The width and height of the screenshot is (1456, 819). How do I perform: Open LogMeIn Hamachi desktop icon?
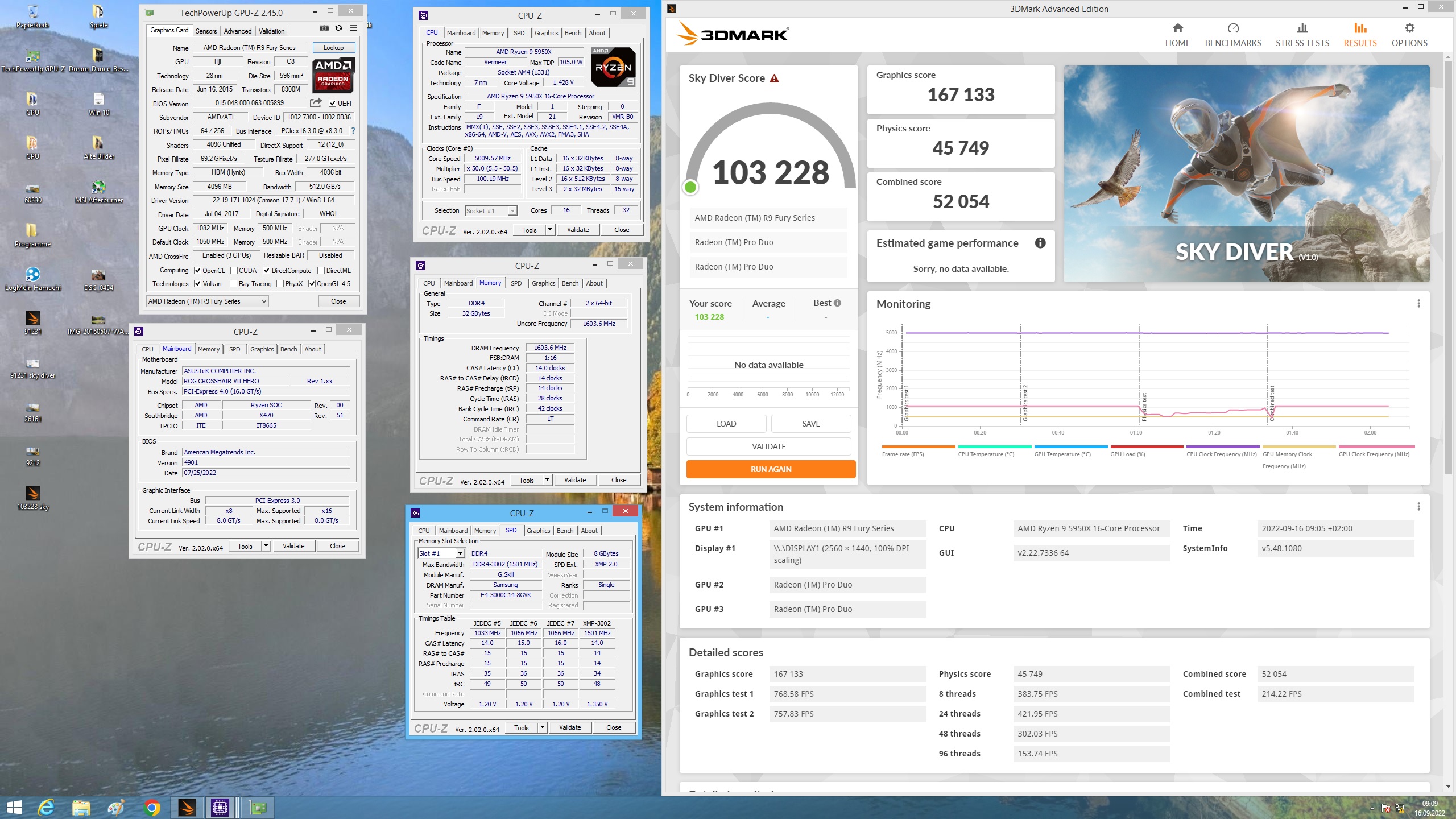click(33, 279)
